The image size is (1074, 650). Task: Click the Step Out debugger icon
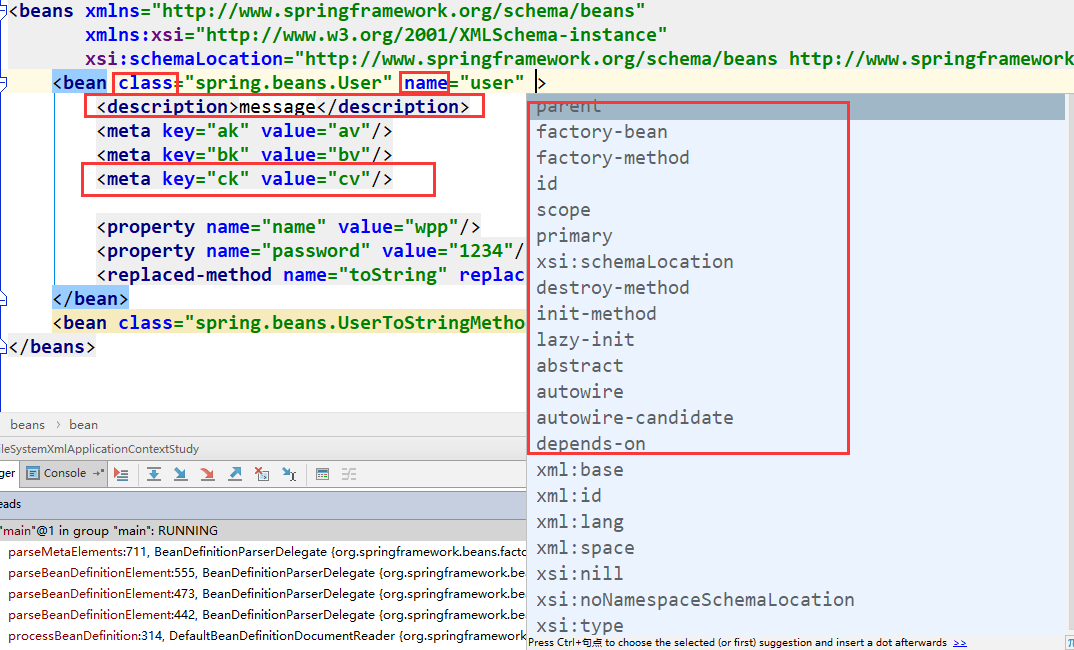[234, 474]
